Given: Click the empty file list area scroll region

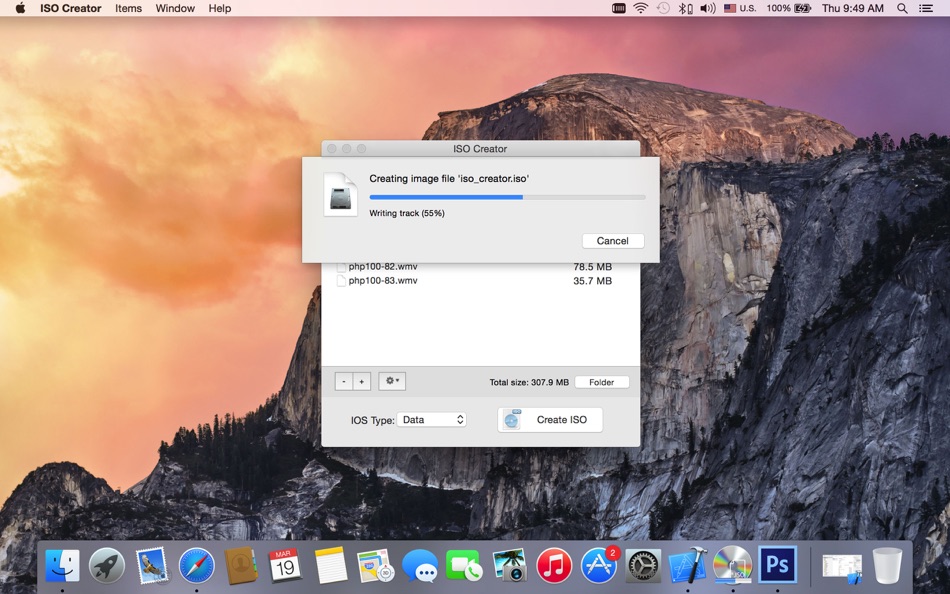Looking at the screenshot, I should click(480, 327).
